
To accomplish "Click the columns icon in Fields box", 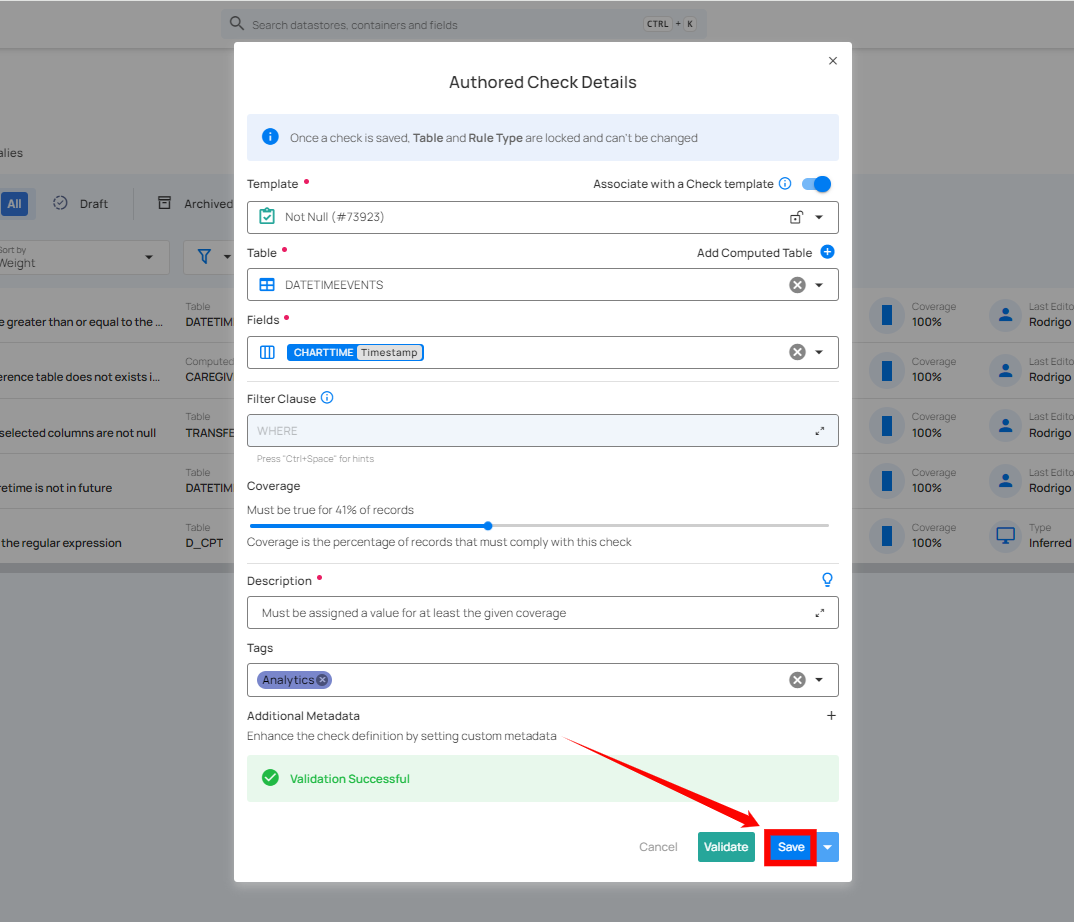I will [x=267, y=352].
